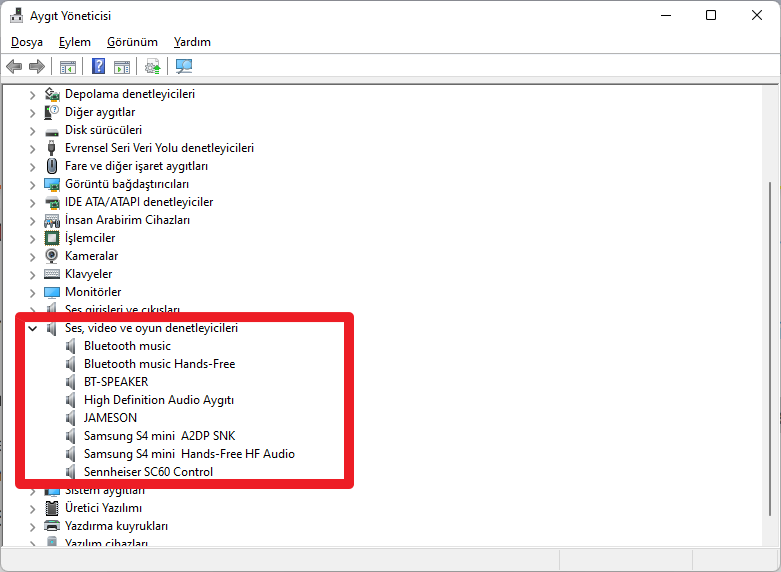Viewport: 781px width, 572px height.
Task: Expand the Kameralar category
Action: 33,256
